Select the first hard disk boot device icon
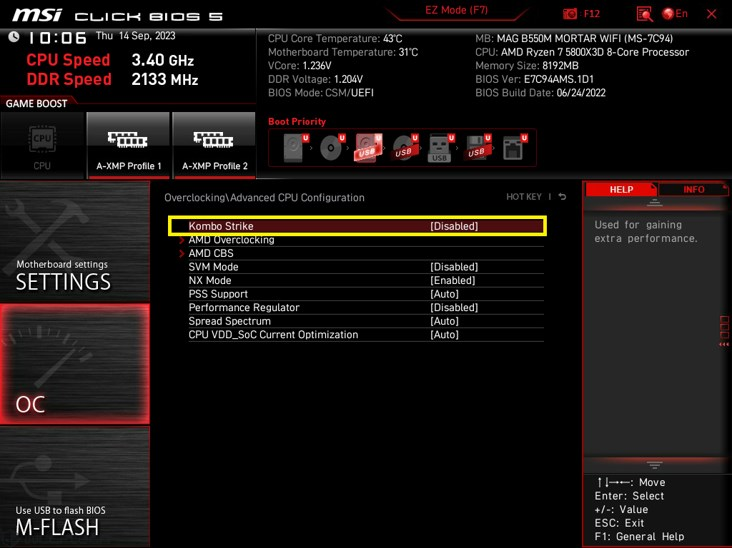 pyautogui.click(x=296, y=148)
